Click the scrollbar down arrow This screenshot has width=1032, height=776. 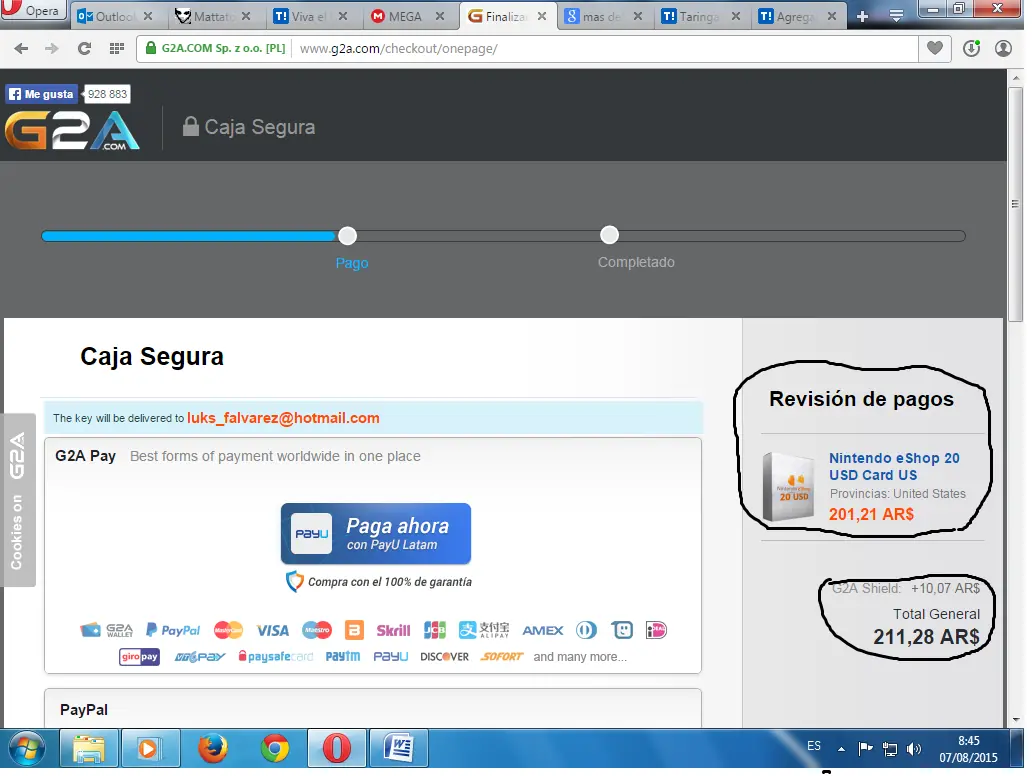pos(1016,719)
